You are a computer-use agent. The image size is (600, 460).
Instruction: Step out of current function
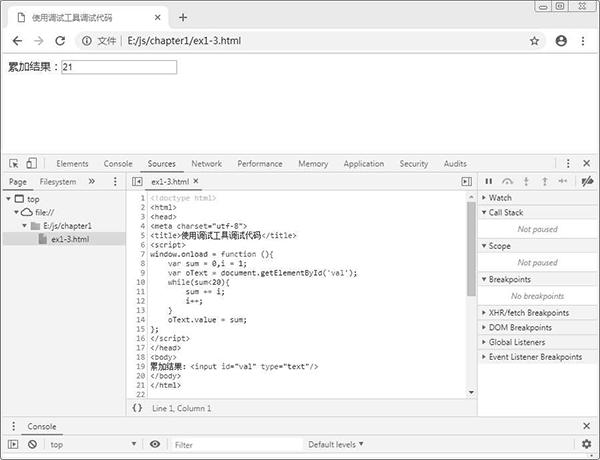pyautogui.click(x=545, y=181)
